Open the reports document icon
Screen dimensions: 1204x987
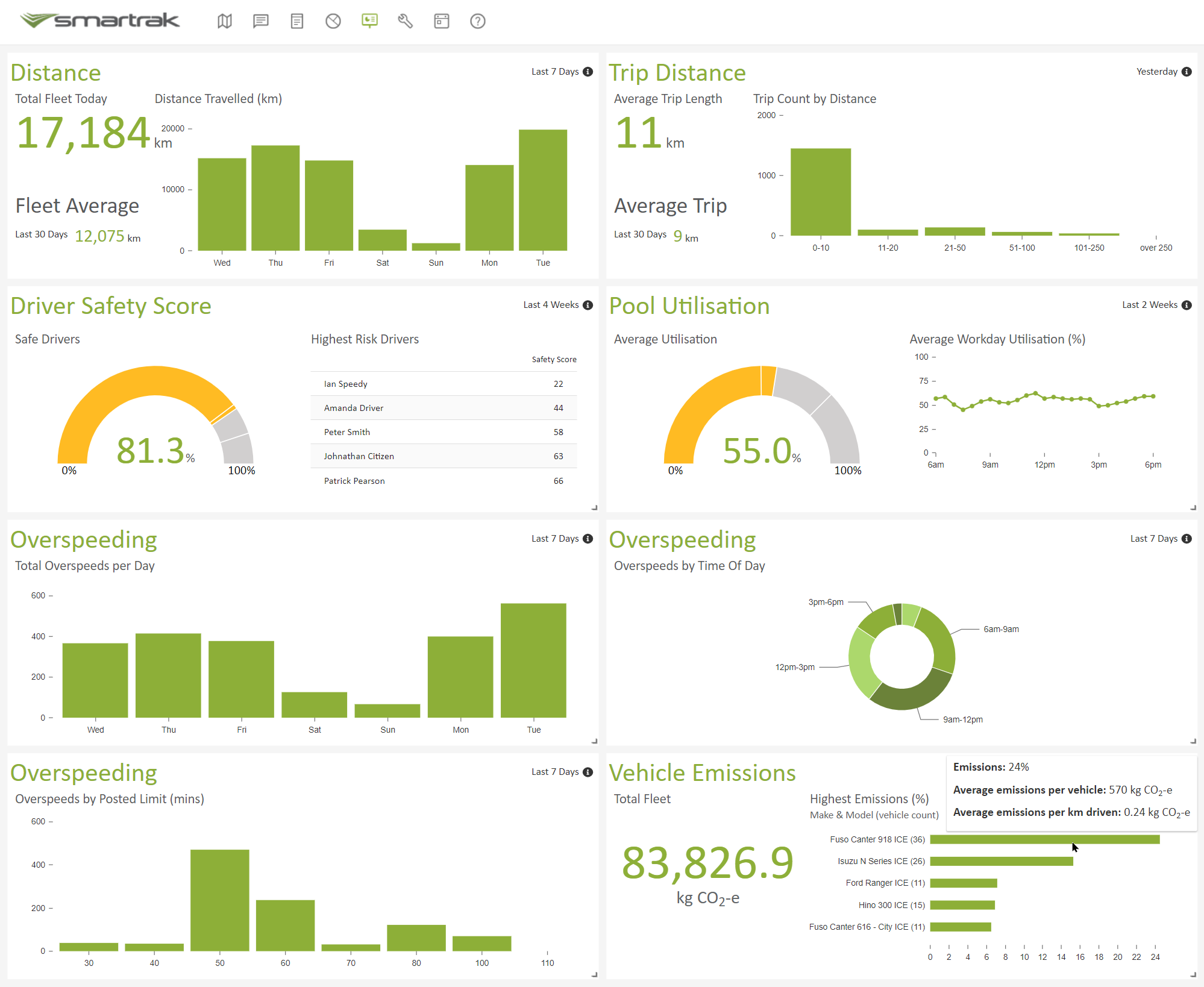(x=296, y=21)
